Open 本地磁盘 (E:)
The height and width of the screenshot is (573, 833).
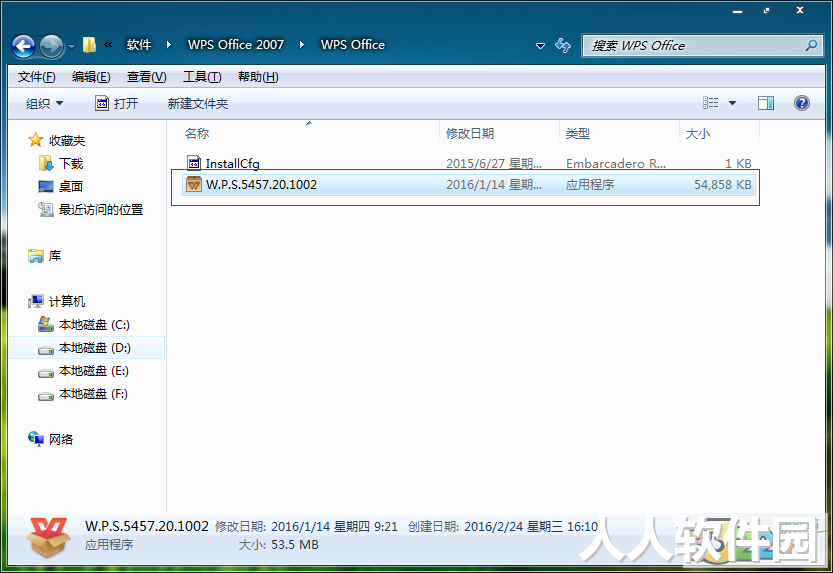pyautogui.click(x=94, y=371)
